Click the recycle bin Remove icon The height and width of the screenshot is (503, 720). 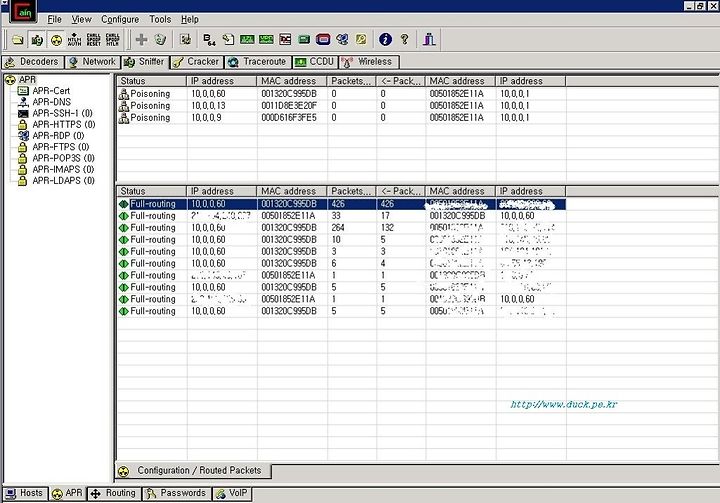pos(160,40)
